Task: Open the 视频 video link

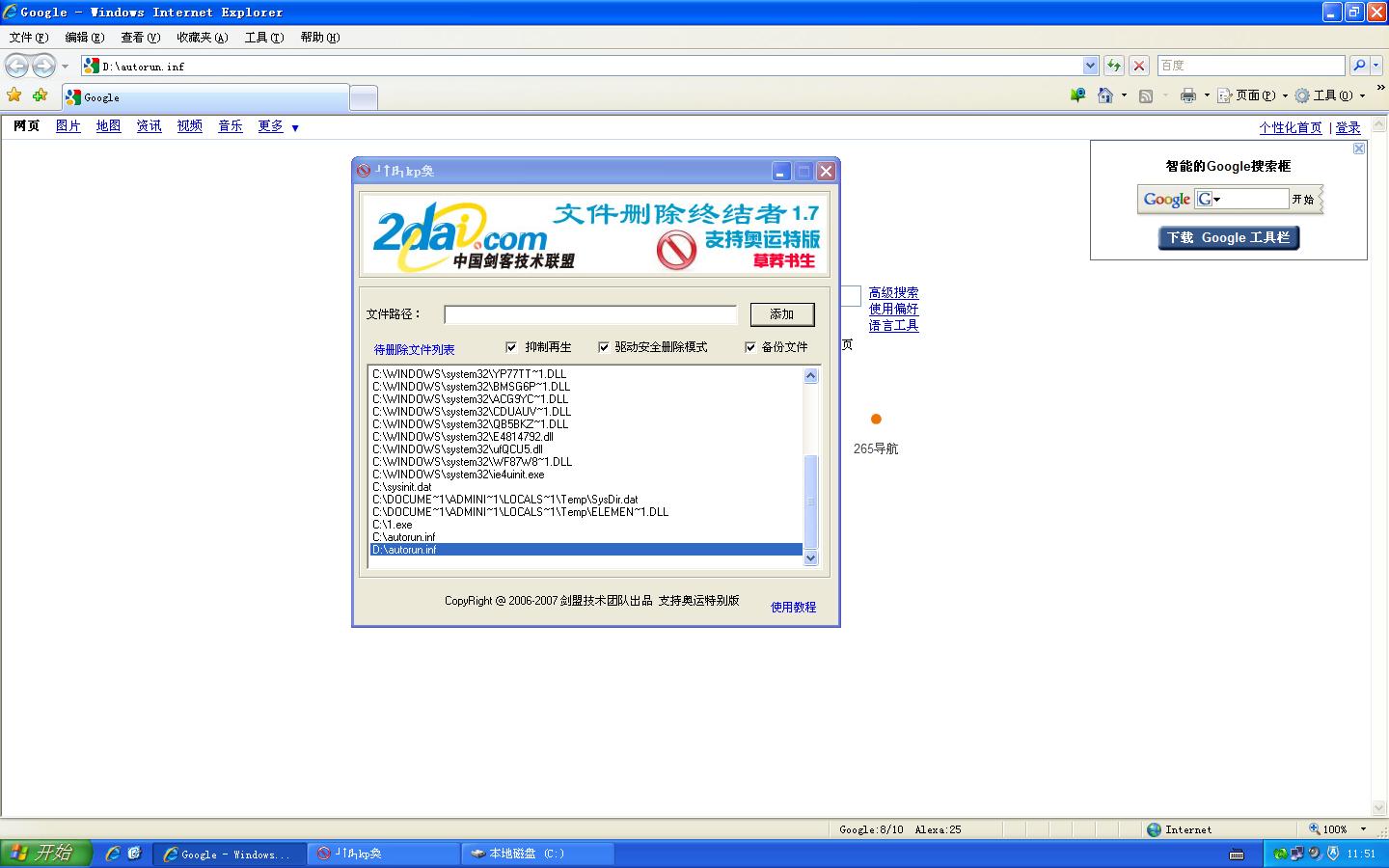Action: click(x=189, y=126)
